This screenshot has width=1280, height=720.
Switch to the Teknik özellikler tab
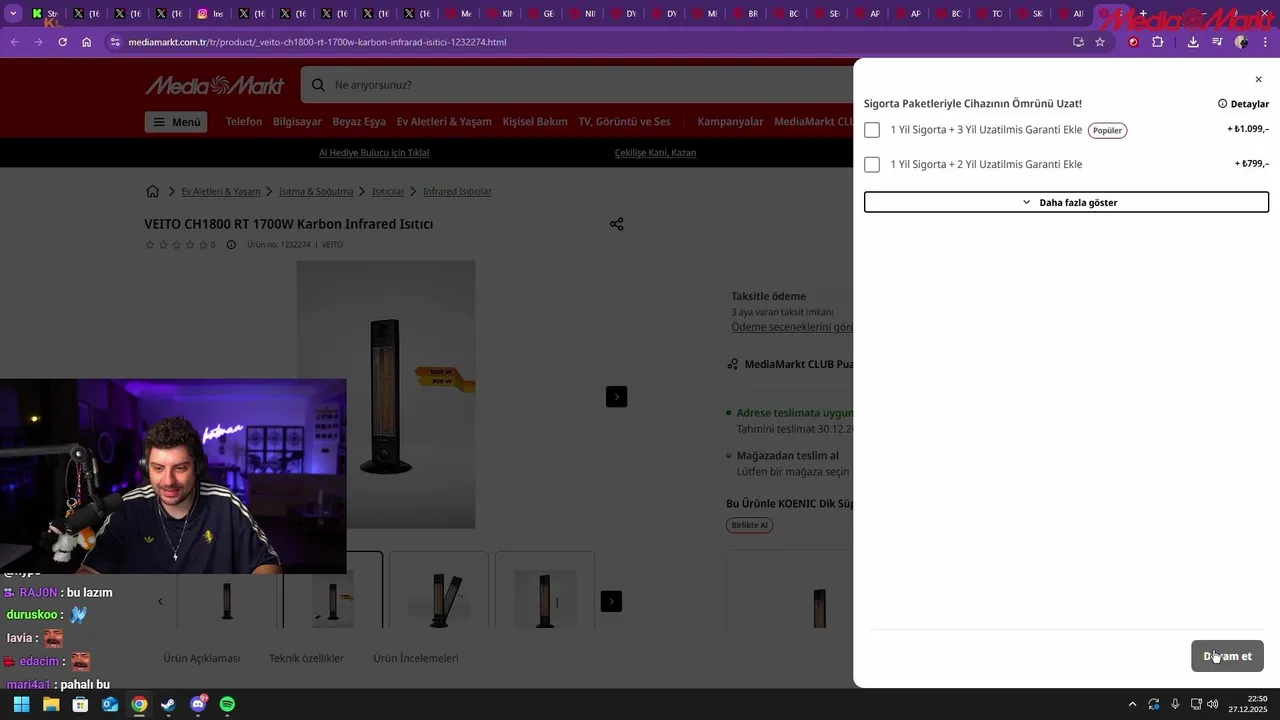click(x=306, y=658)
